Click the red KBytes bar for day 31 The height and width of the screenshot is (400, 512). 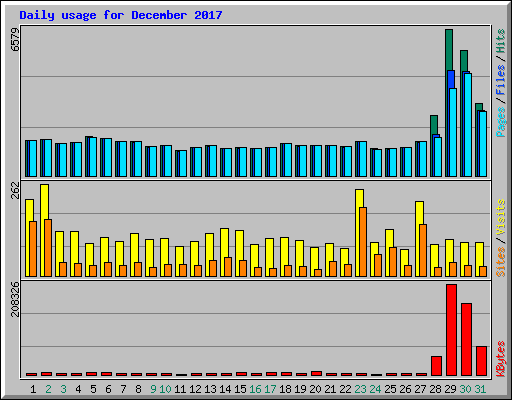pyautogui.click(x=481, y=361)
